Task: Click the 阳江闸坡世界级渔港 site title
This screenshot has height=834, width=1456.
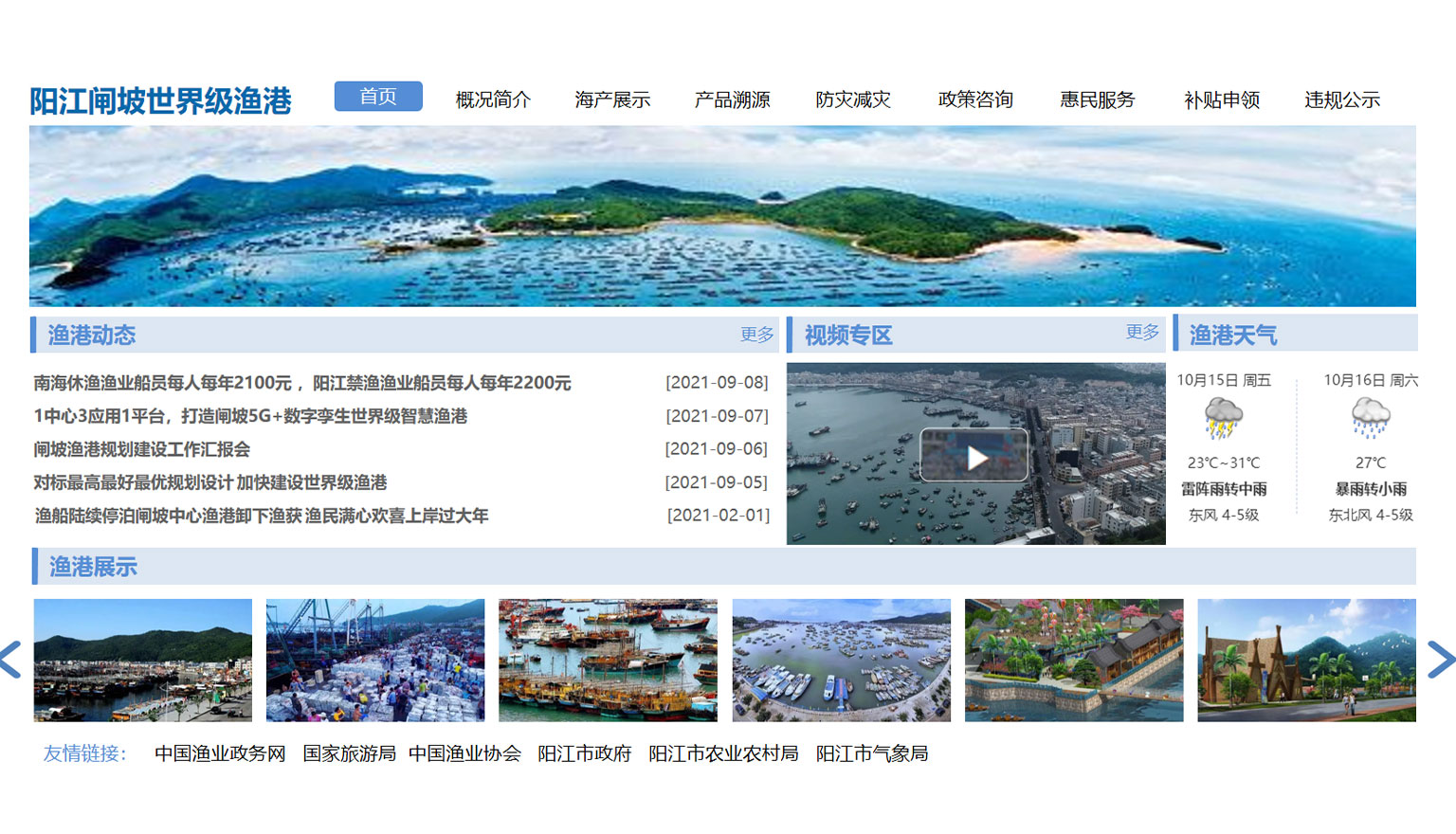Action: tap(160, 100)
